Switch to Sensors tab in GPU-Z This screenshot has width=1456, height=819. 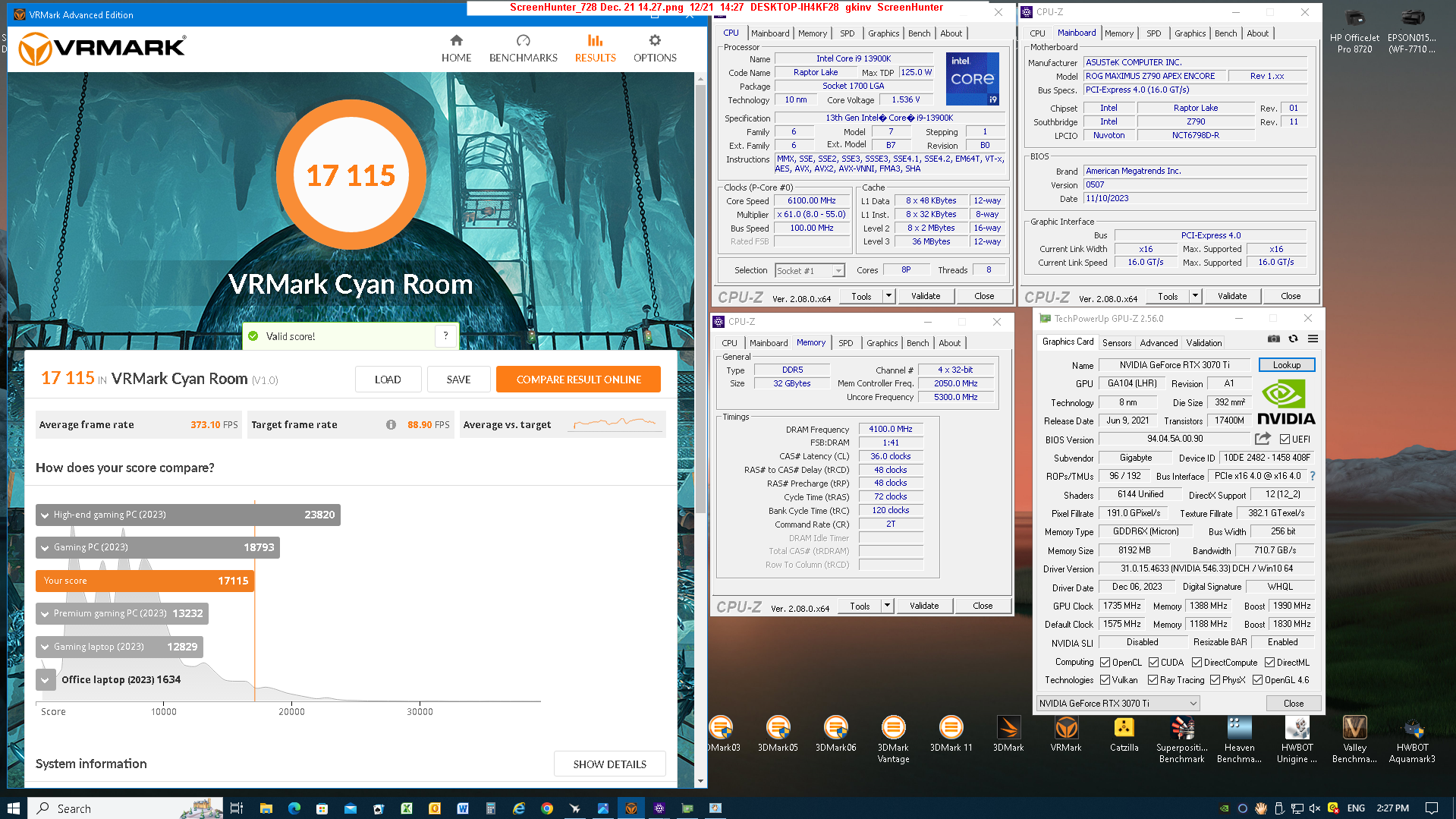pyautogui.click(x=1116, y=343)
